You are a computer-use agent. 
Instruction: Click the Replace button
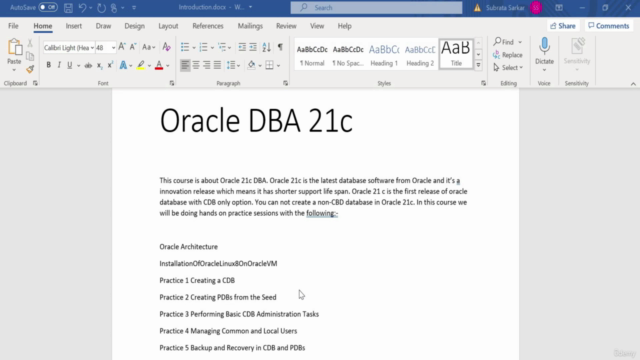[508, 55]
